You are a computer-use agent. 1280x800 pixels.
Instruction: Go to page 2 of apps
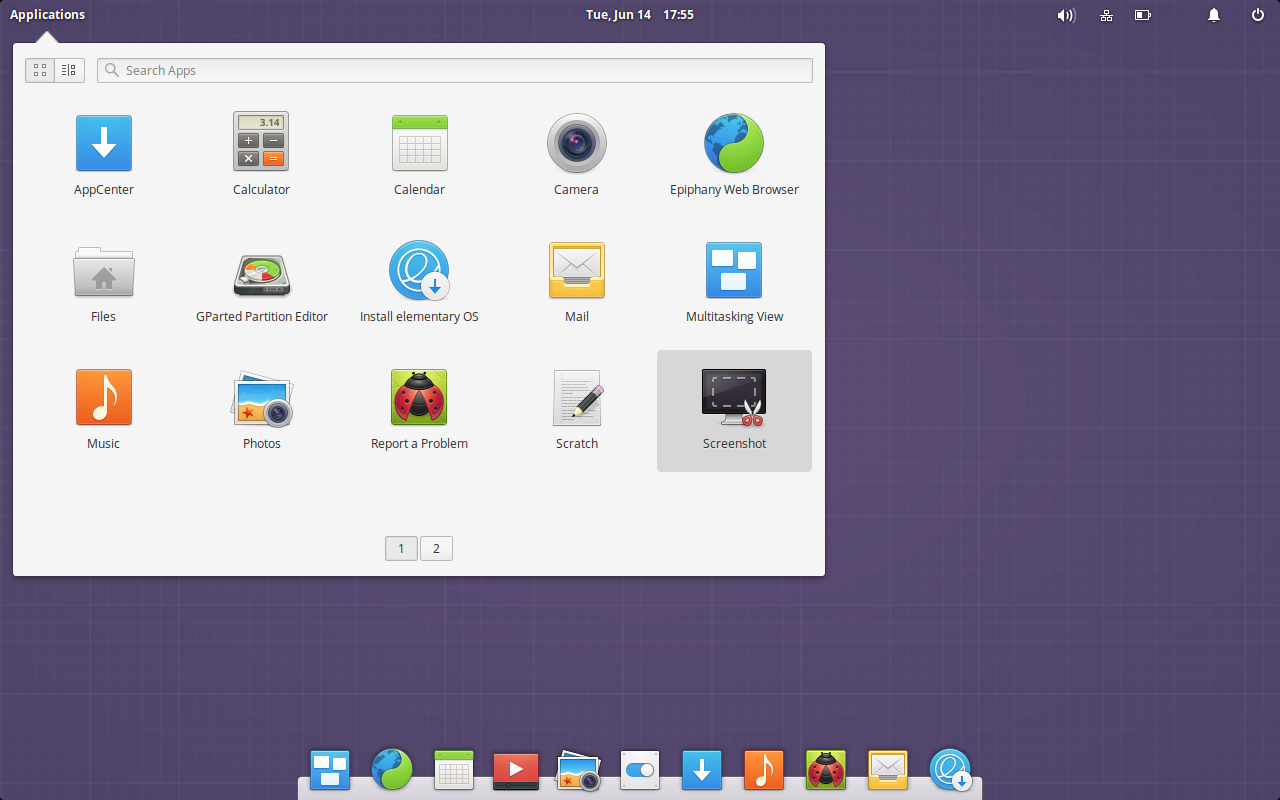coord(436,548)
